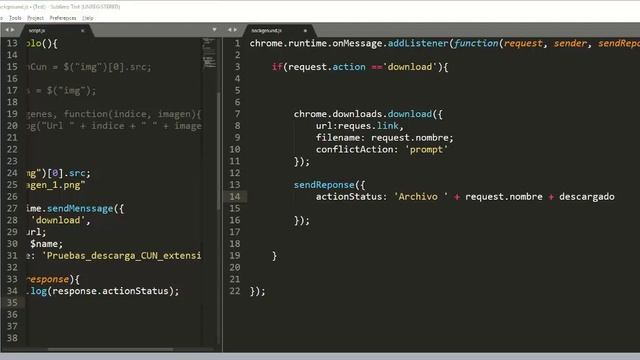This screenshot has width=640, height=360.
Task: Open the Project menu
Action: click(35, 18)
